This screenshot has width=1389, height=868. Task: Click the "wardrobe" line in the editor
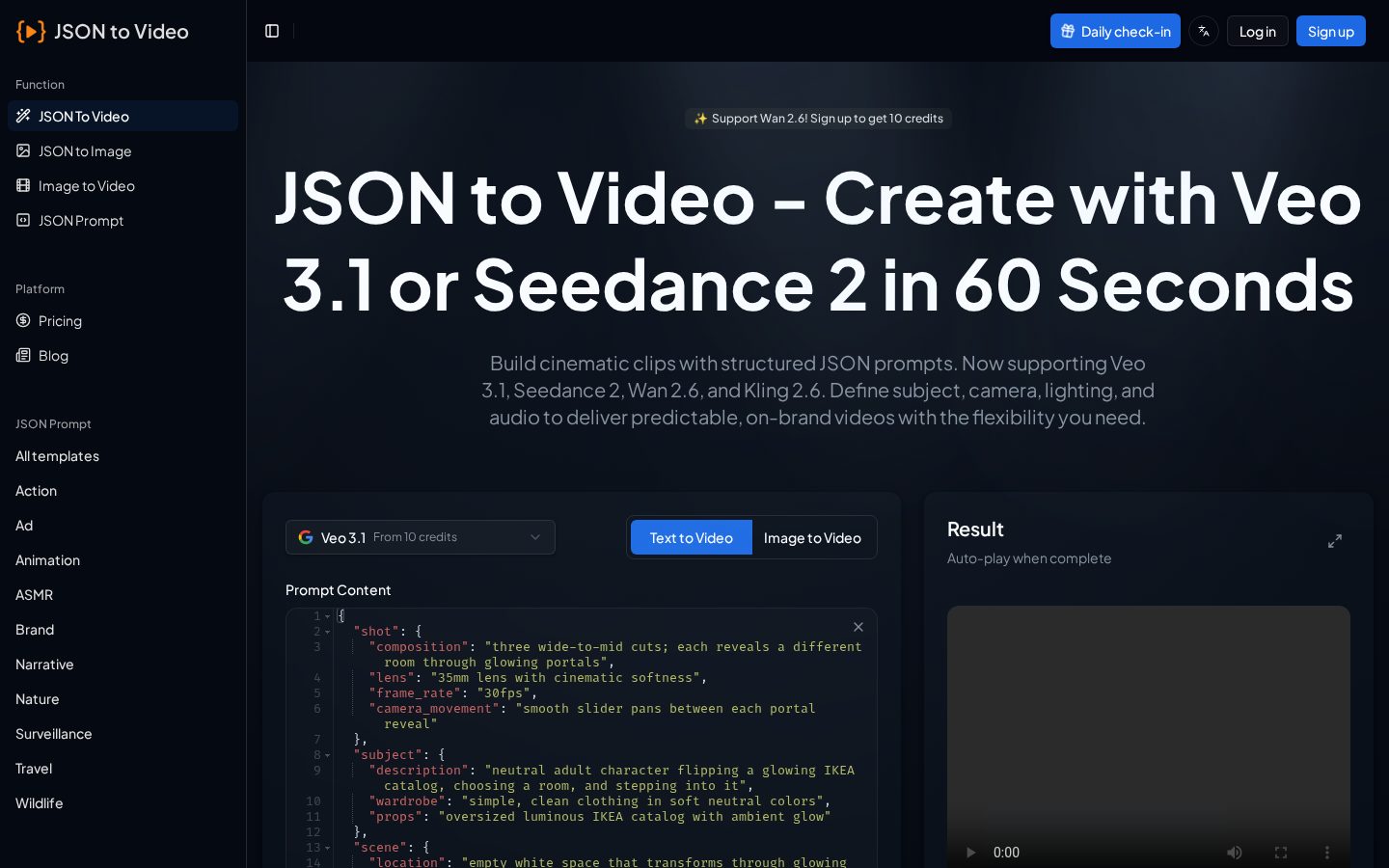(599, 801)
